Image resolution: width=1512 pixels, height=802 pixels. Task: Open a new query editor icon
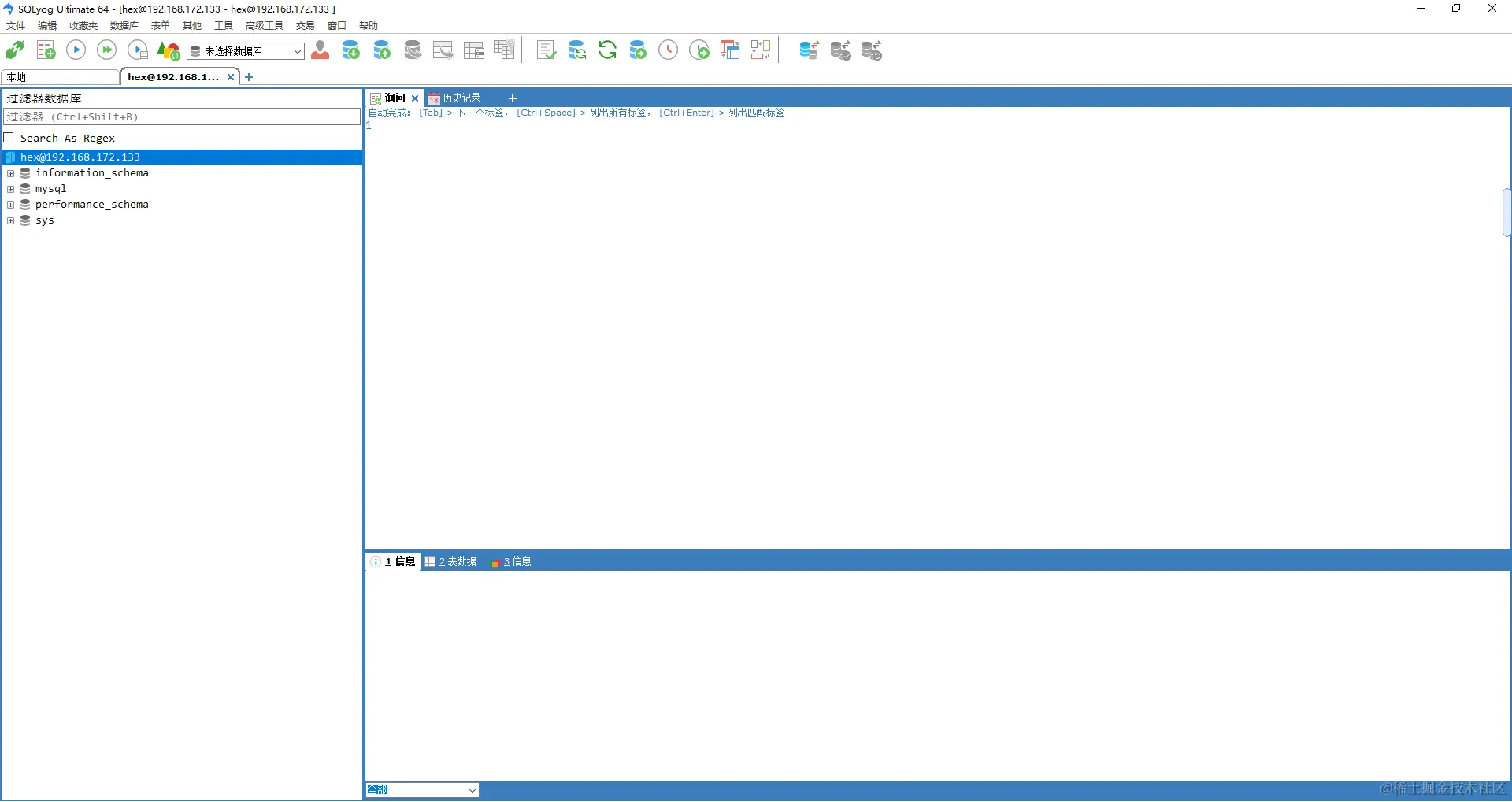point(46,50)
